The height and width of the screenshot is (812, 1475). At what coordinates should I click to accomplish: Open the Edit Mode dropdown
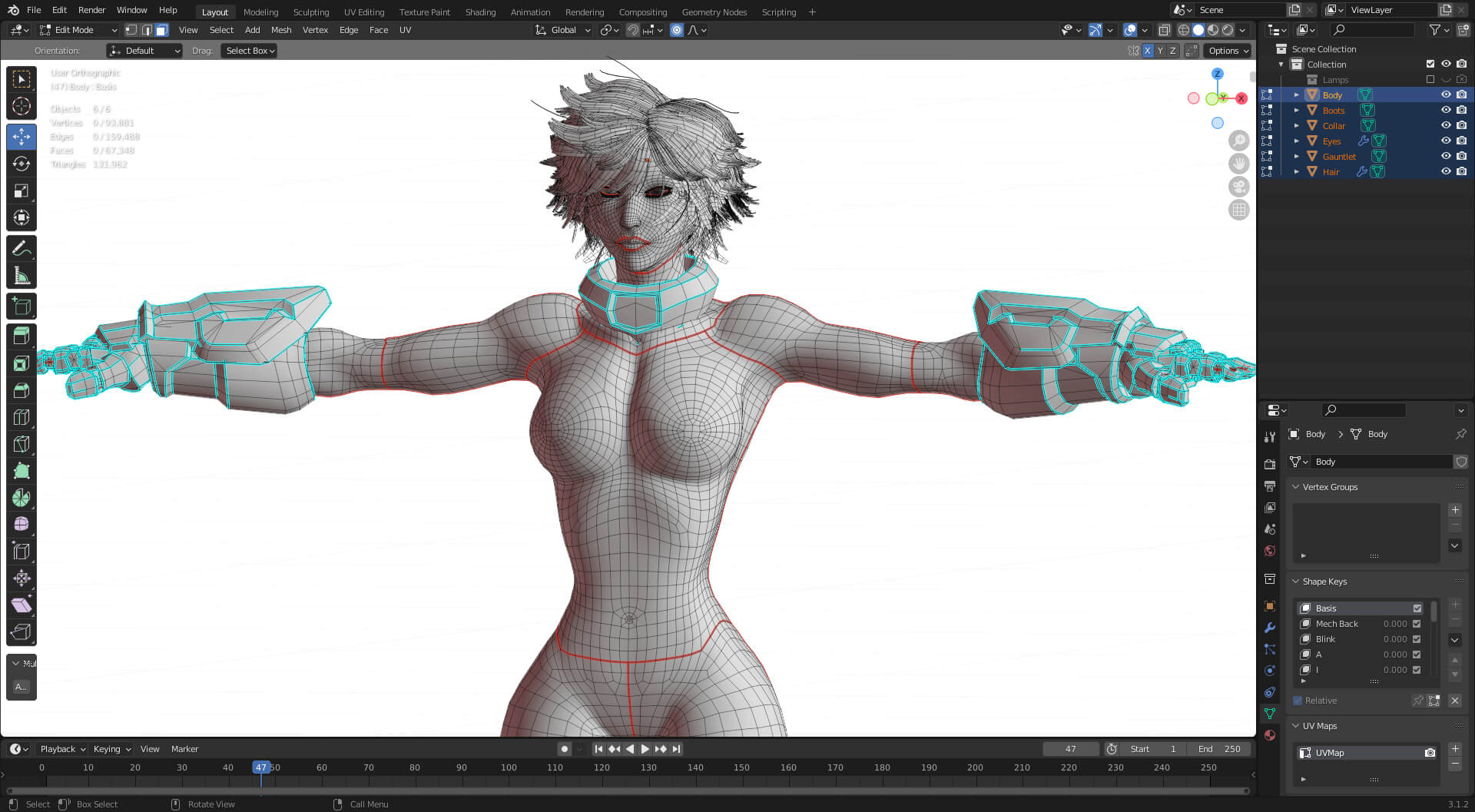(78, 30)
